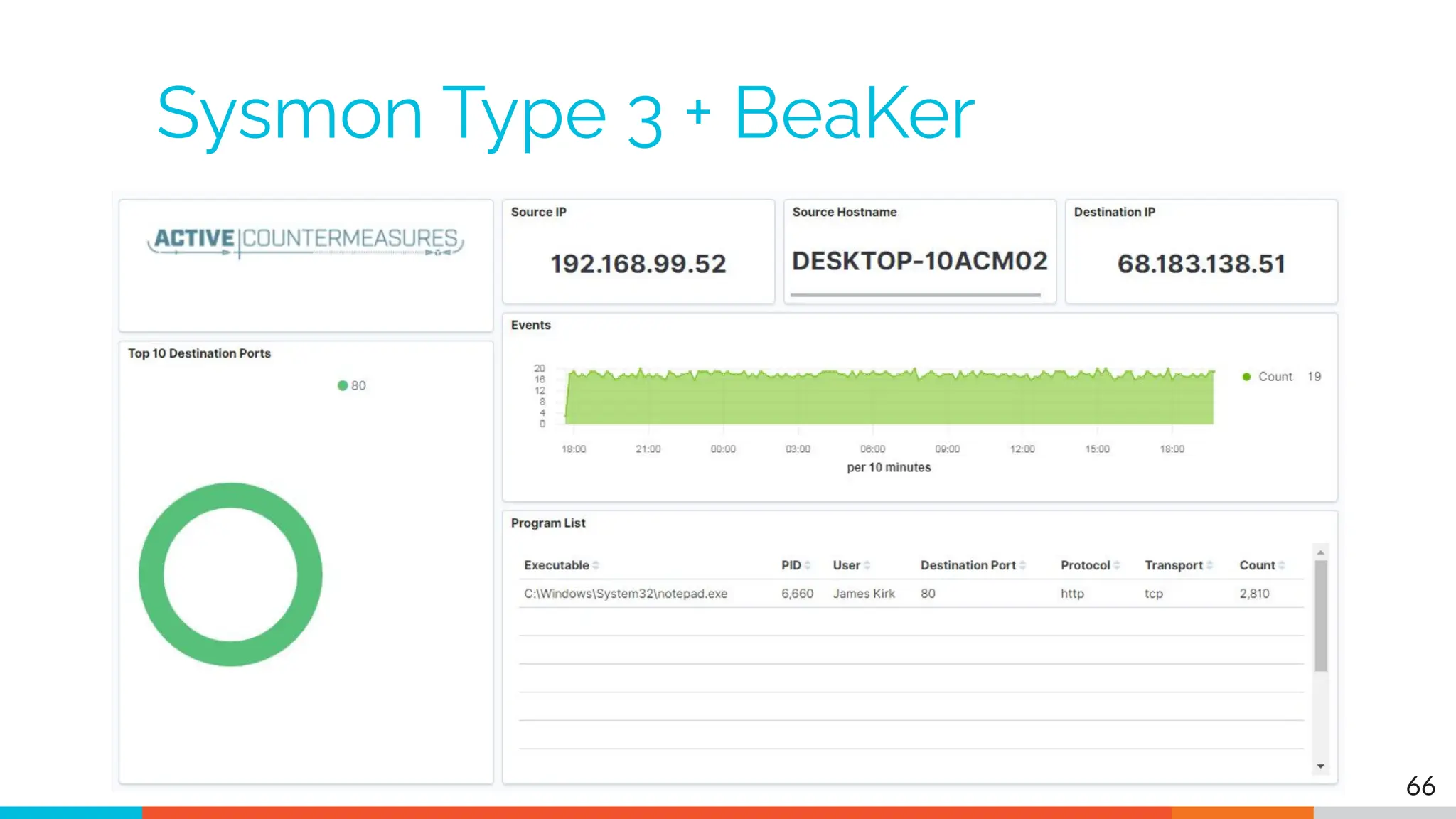Click the Count legend value 19
The width and height of the screenshot is (1456, 819).
pos(1314,377)
